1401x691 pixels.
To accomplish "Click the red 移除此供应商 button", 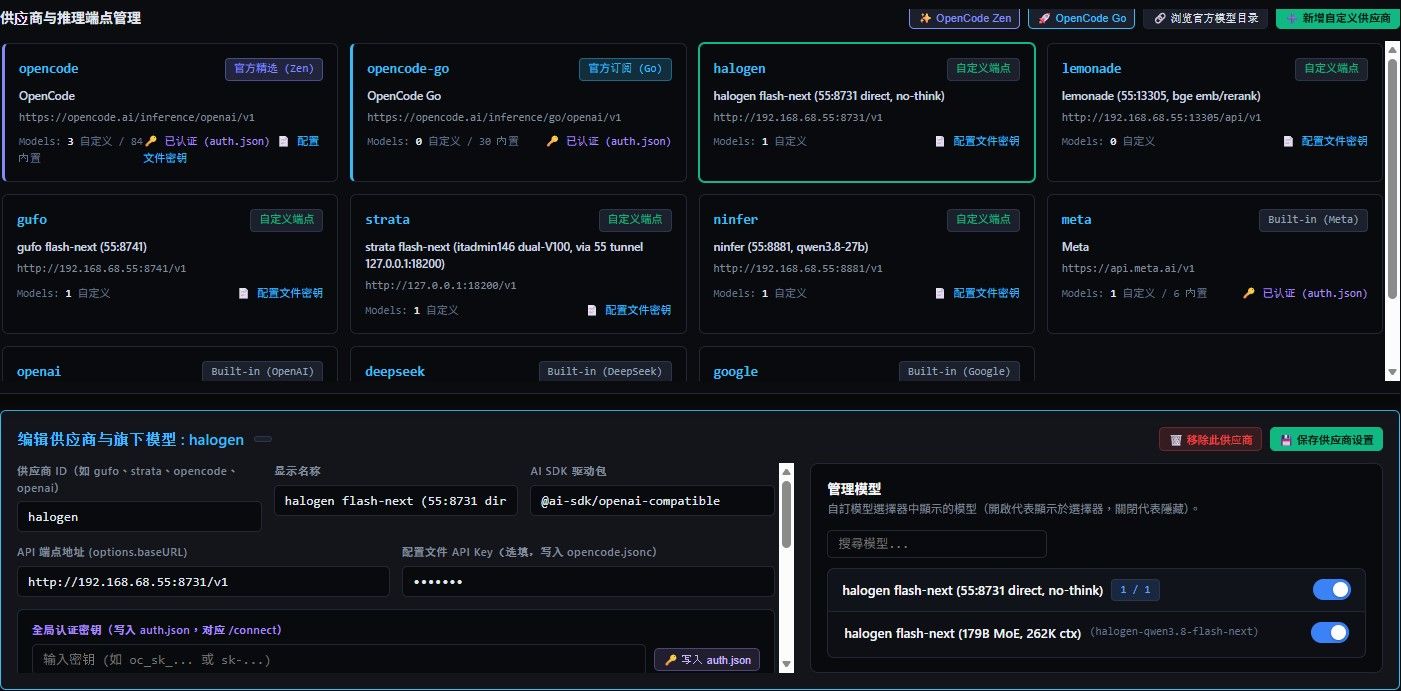I will 1211,439.
